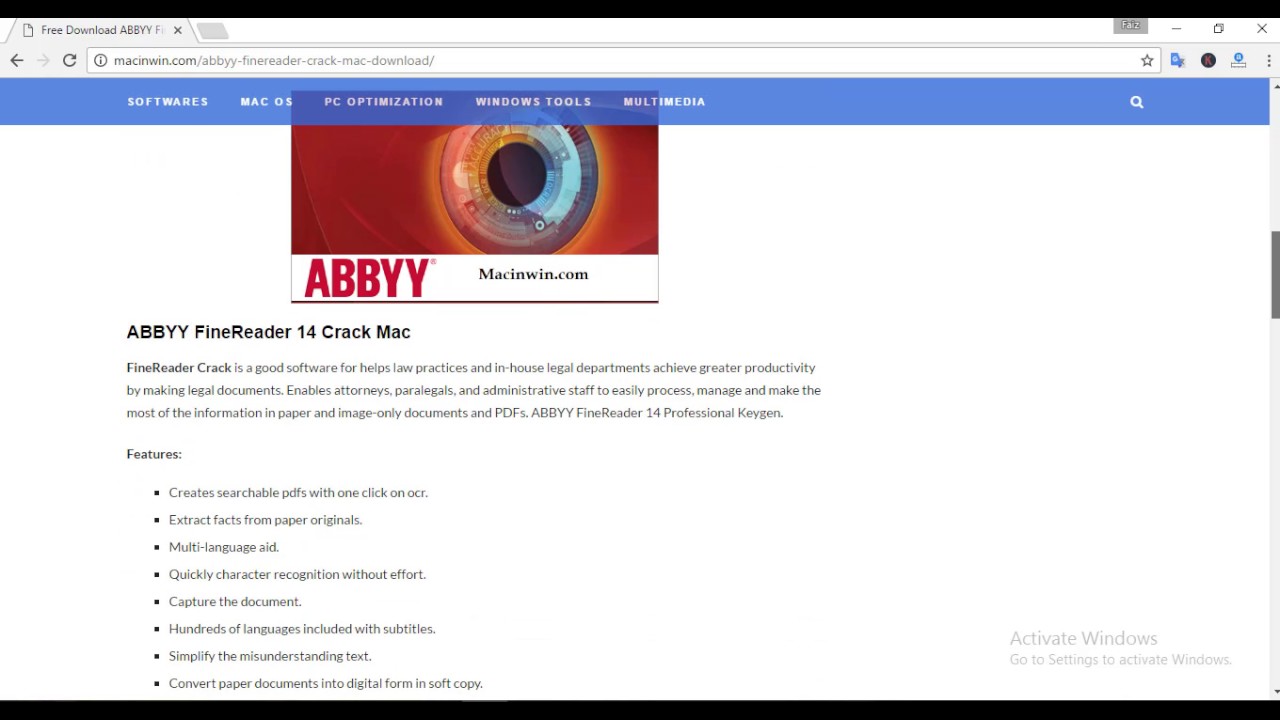Screen dimensions: 1280x720
Task: Click the scrollbar down arrow
Action: [x=1275, y=692]
